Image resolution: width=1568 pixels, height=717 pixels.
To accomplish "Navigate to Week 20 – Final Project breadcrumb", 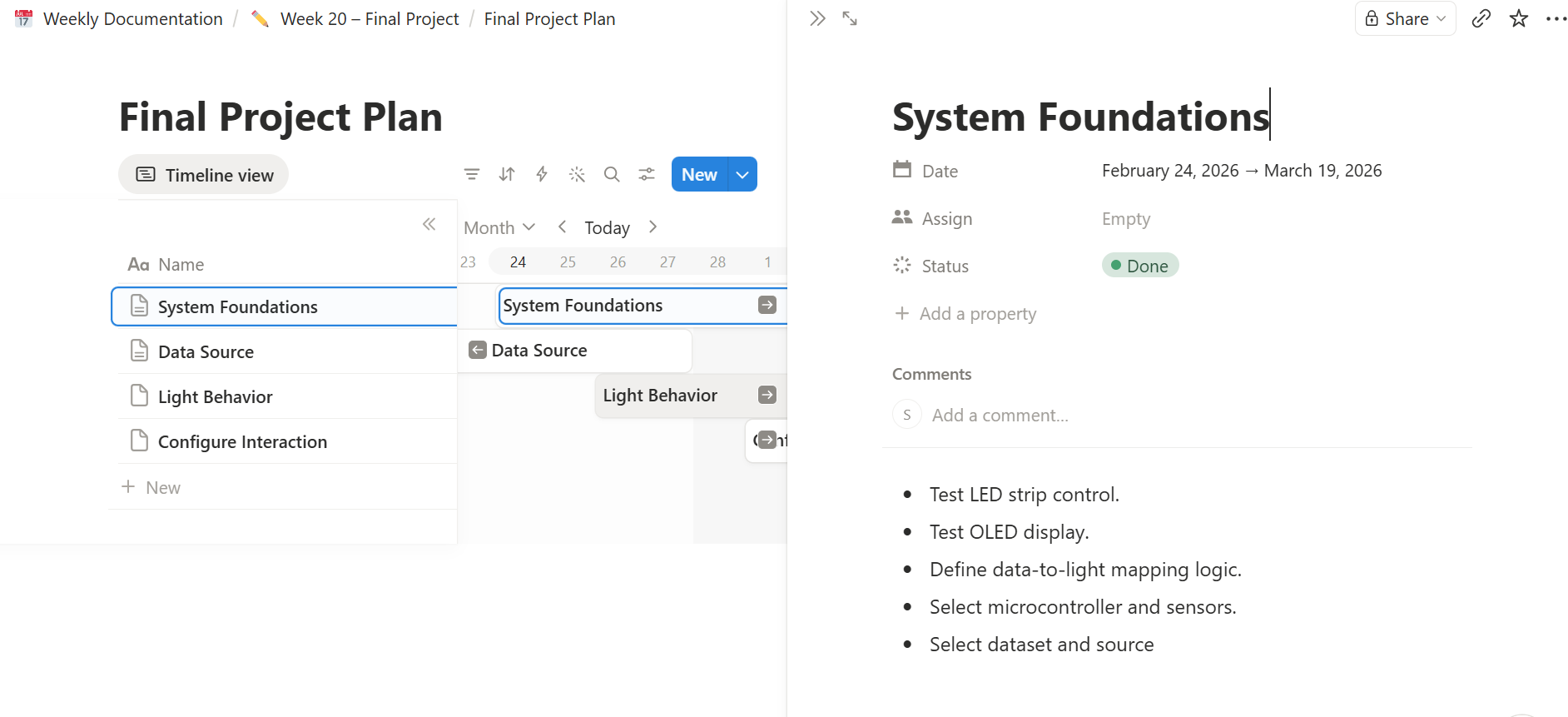I will point(370,18).
